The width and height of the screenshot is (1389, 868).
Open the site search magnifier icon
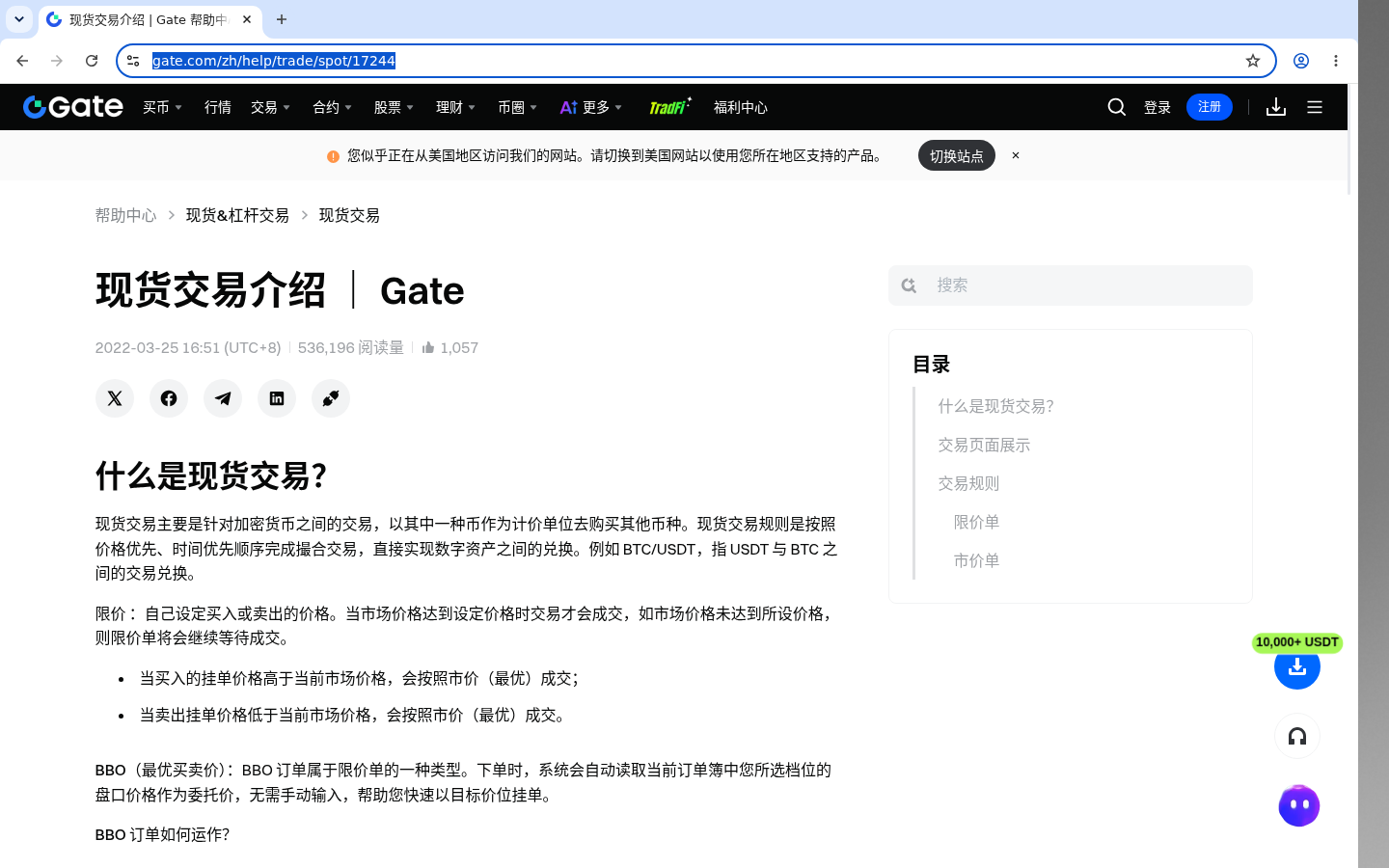point(1117,107)
